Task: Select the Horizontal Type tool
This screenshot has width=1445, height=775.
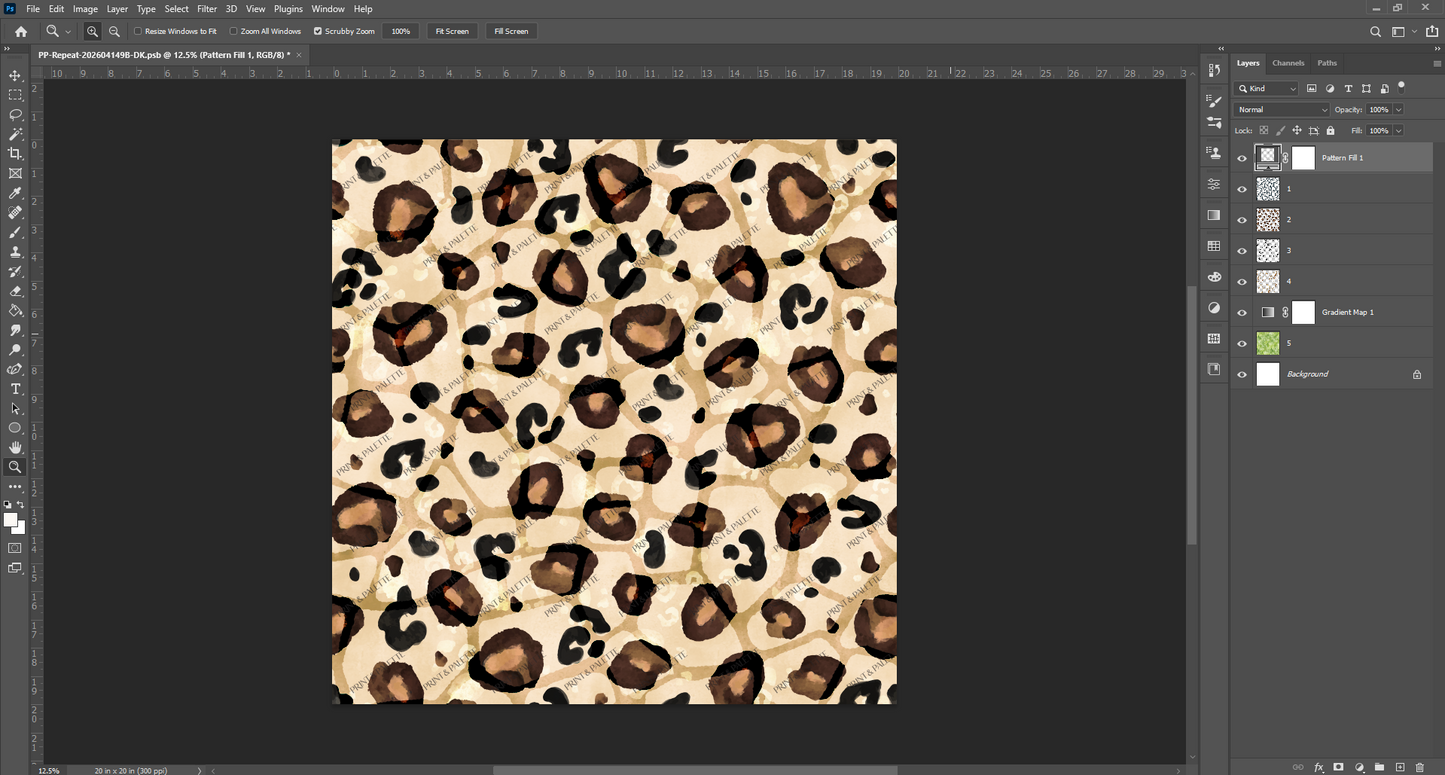Action: 15,389
